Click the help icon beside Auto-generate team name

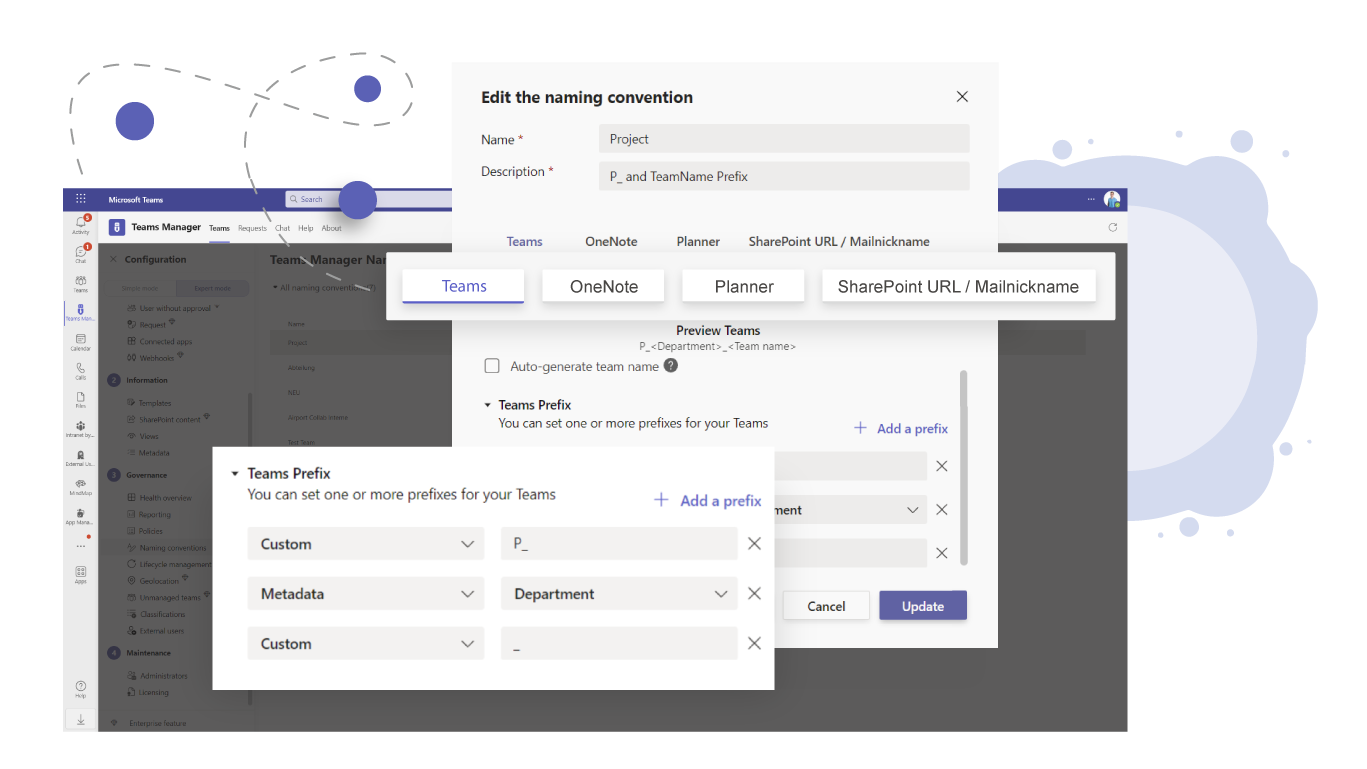(x=671, y=366)
